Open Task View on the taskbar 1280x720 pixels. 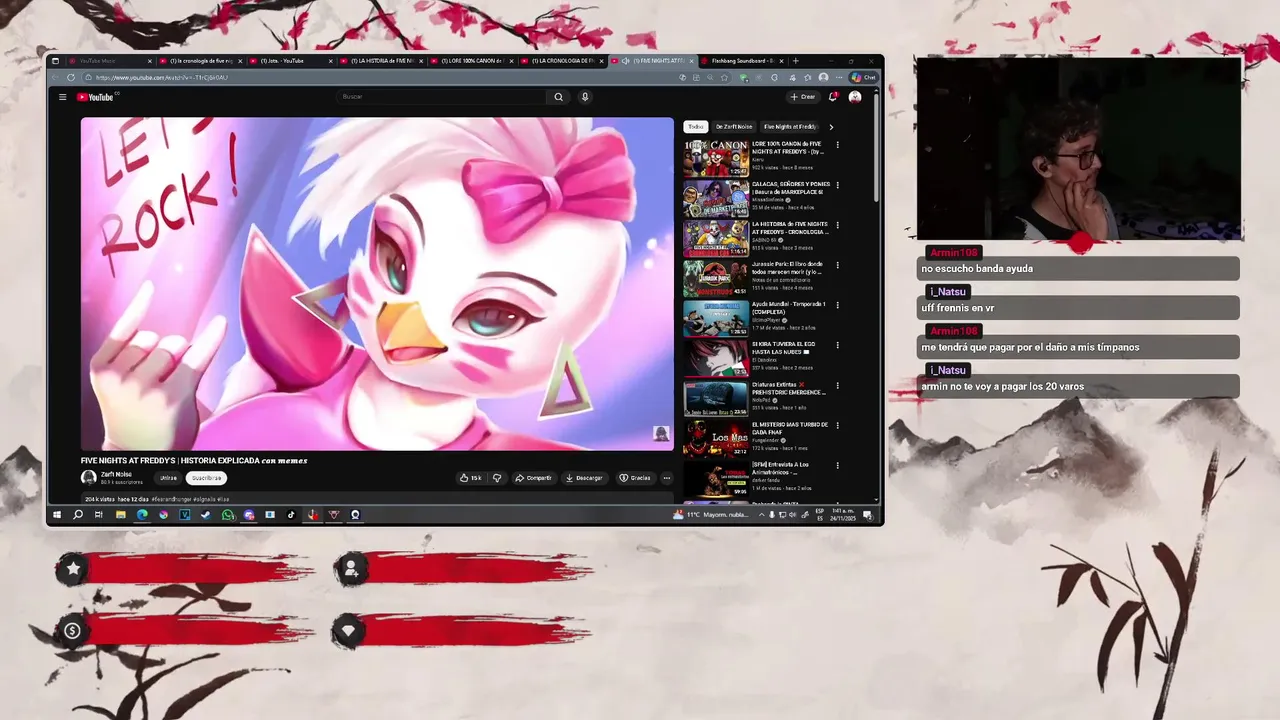pos(99,515)
